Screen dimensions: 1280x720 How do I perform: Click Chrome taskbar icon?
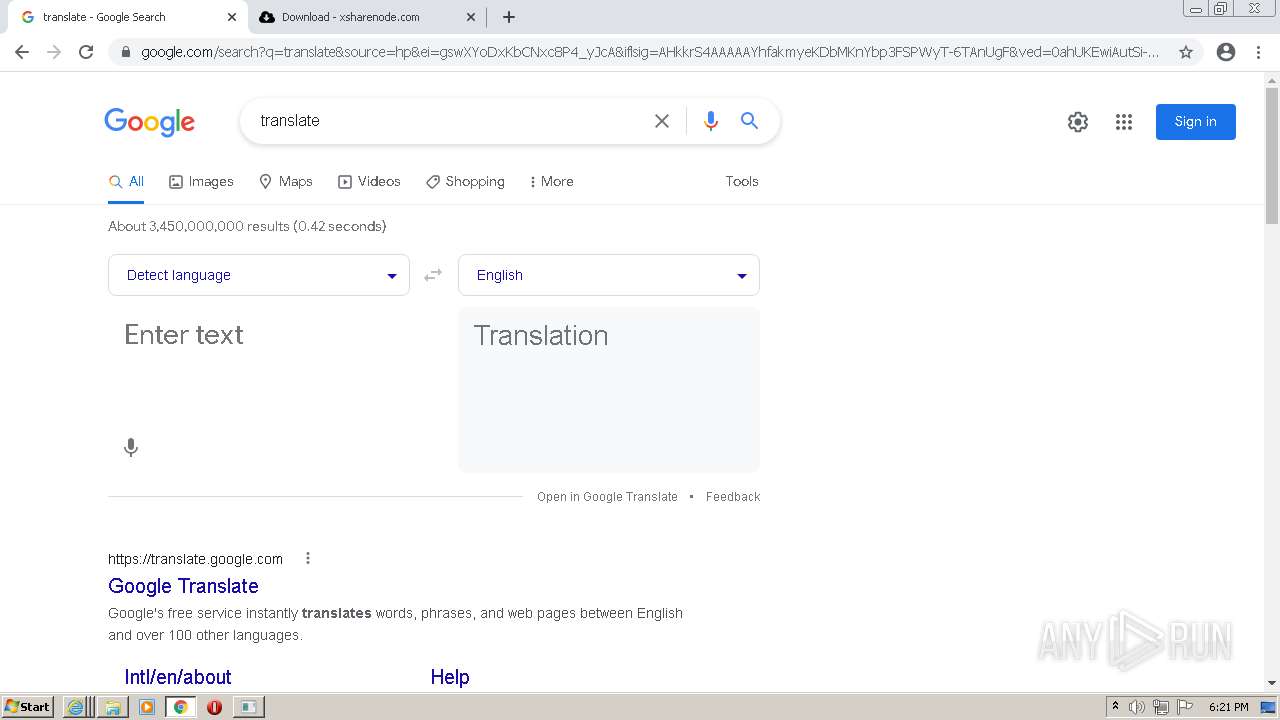coord(180,707)
